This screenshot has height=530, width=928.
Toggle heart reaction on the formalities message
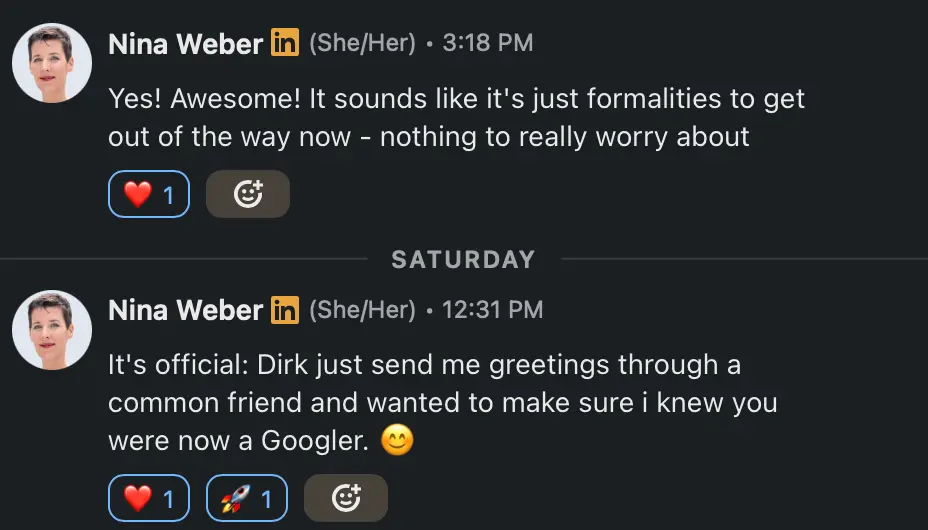click(x=148, y=195)
